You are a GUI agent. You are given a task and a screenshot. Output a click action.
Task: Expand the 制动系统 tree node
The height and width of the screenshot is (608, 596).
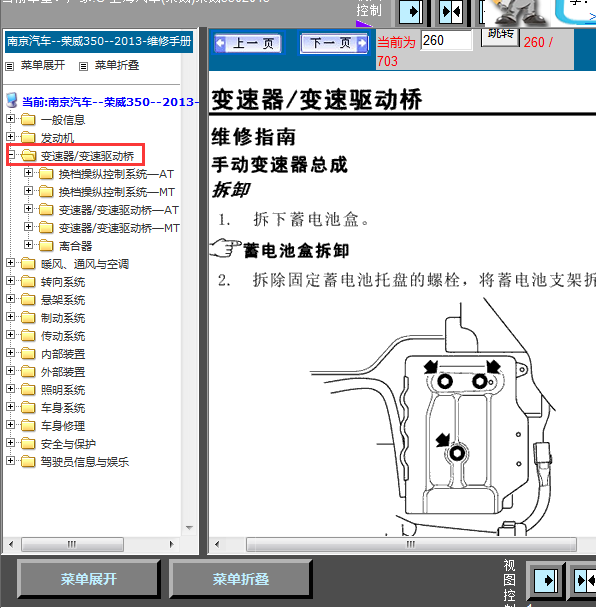tap(10, 316)
